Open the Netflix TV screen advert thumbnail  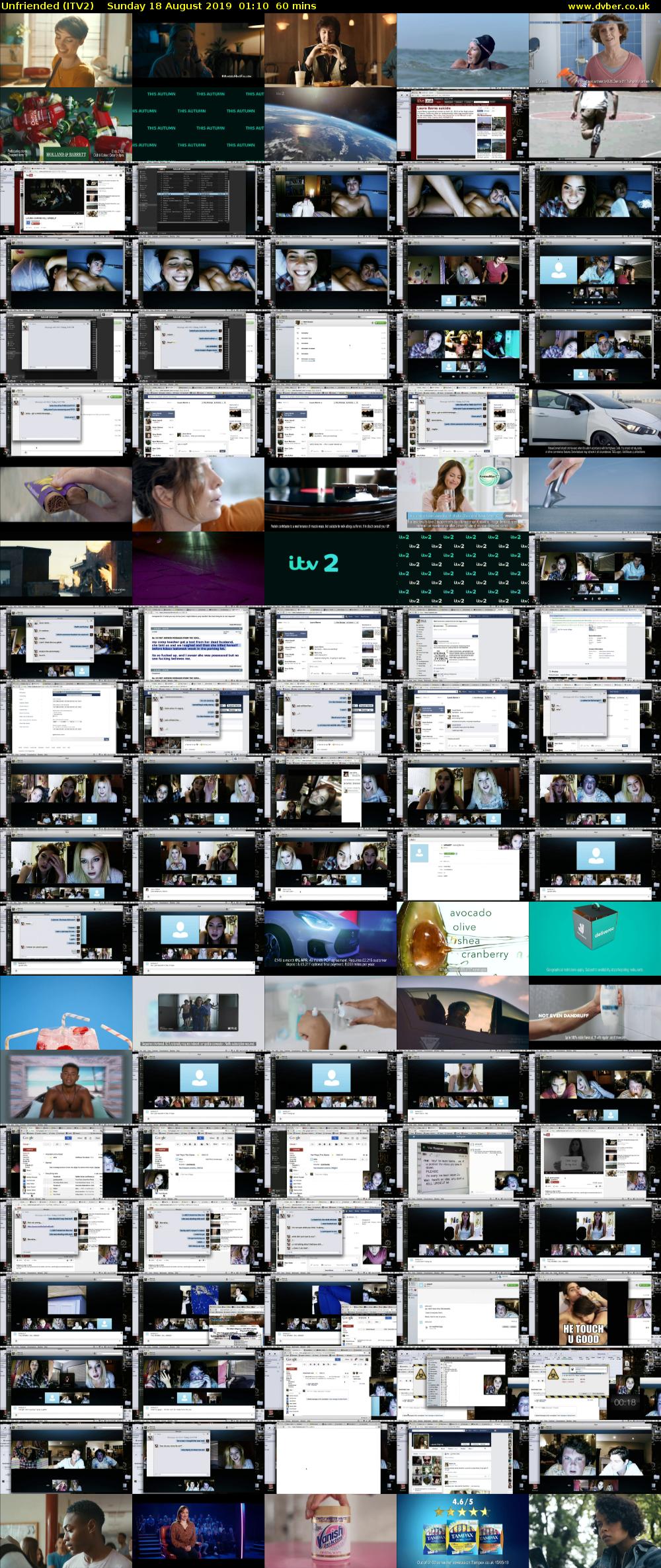tap(198, 1013)
